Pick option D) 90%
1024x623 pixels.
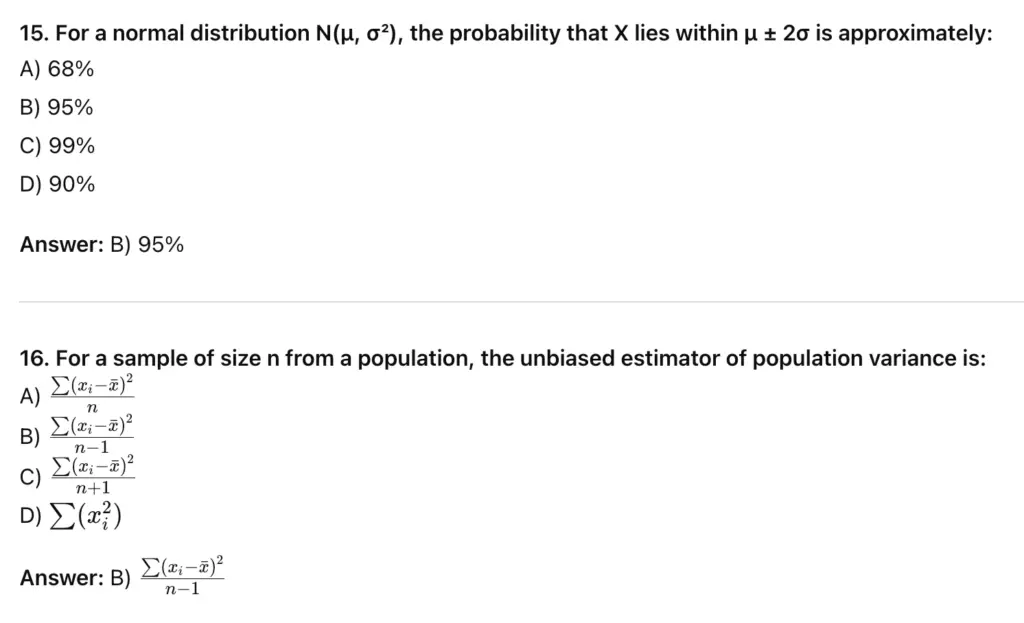tap(57, 185)
